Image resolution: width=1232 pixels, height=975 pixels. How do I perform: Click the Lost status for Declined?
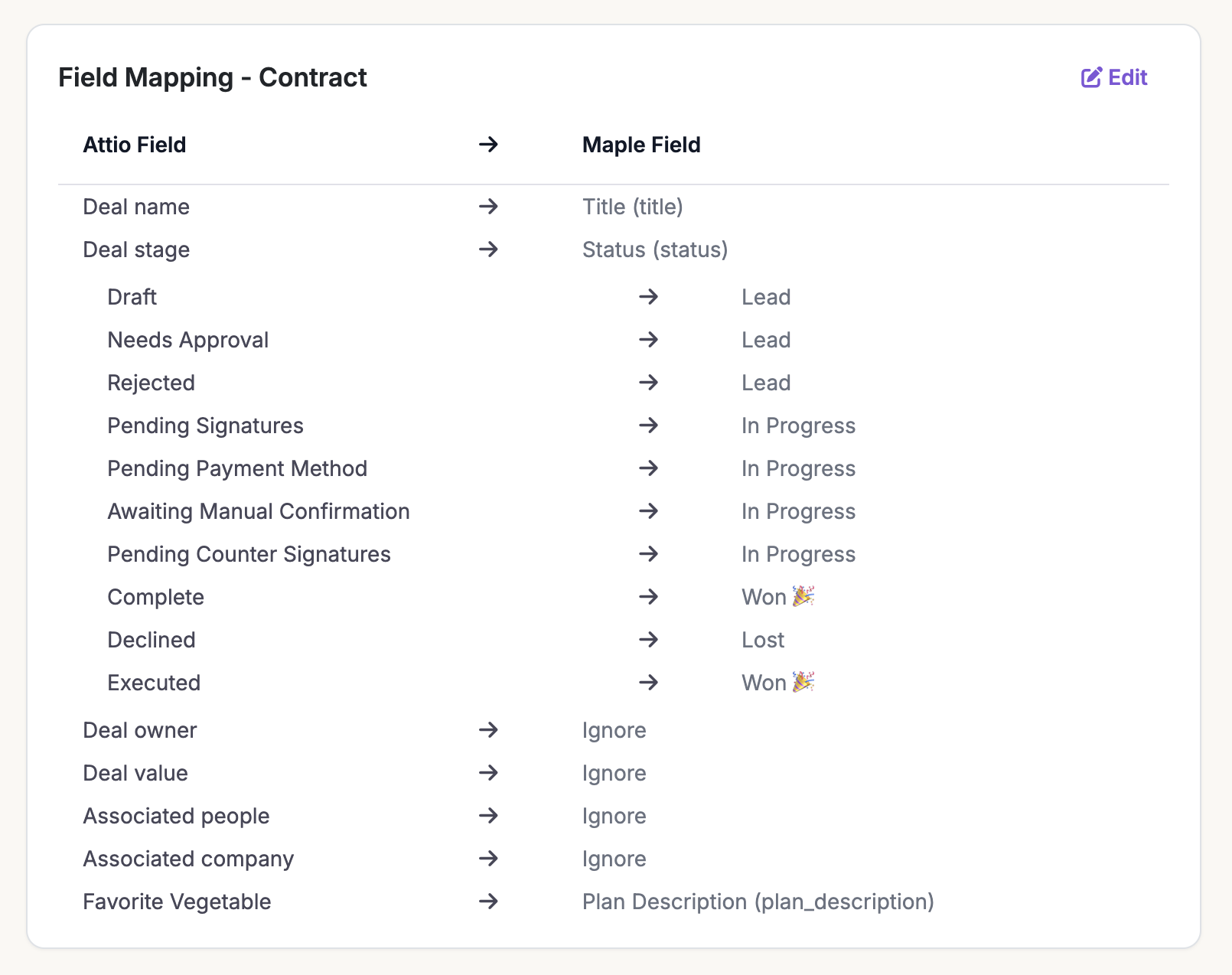(763, 640)
